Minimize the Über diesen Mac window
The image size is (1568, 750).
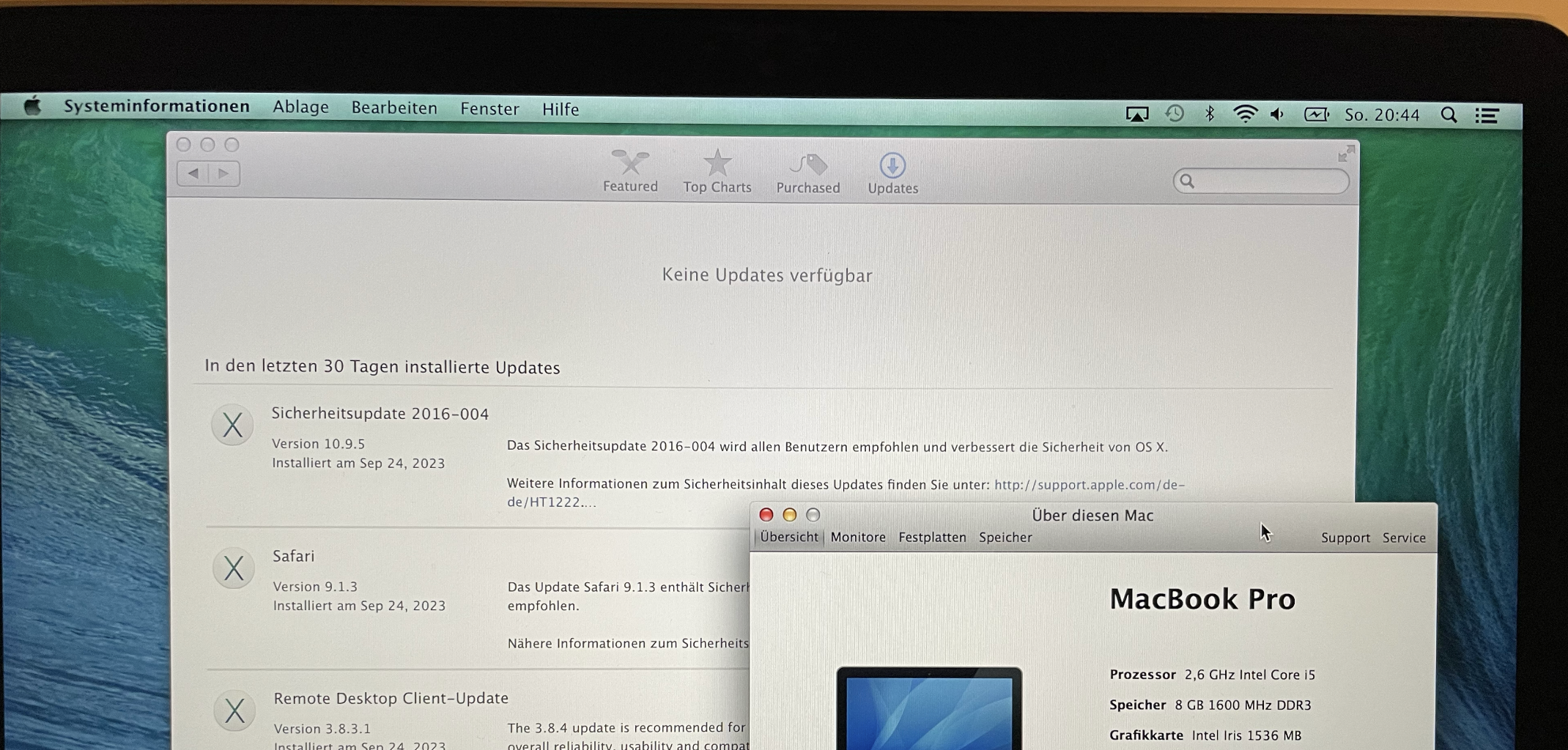[789, 515]
